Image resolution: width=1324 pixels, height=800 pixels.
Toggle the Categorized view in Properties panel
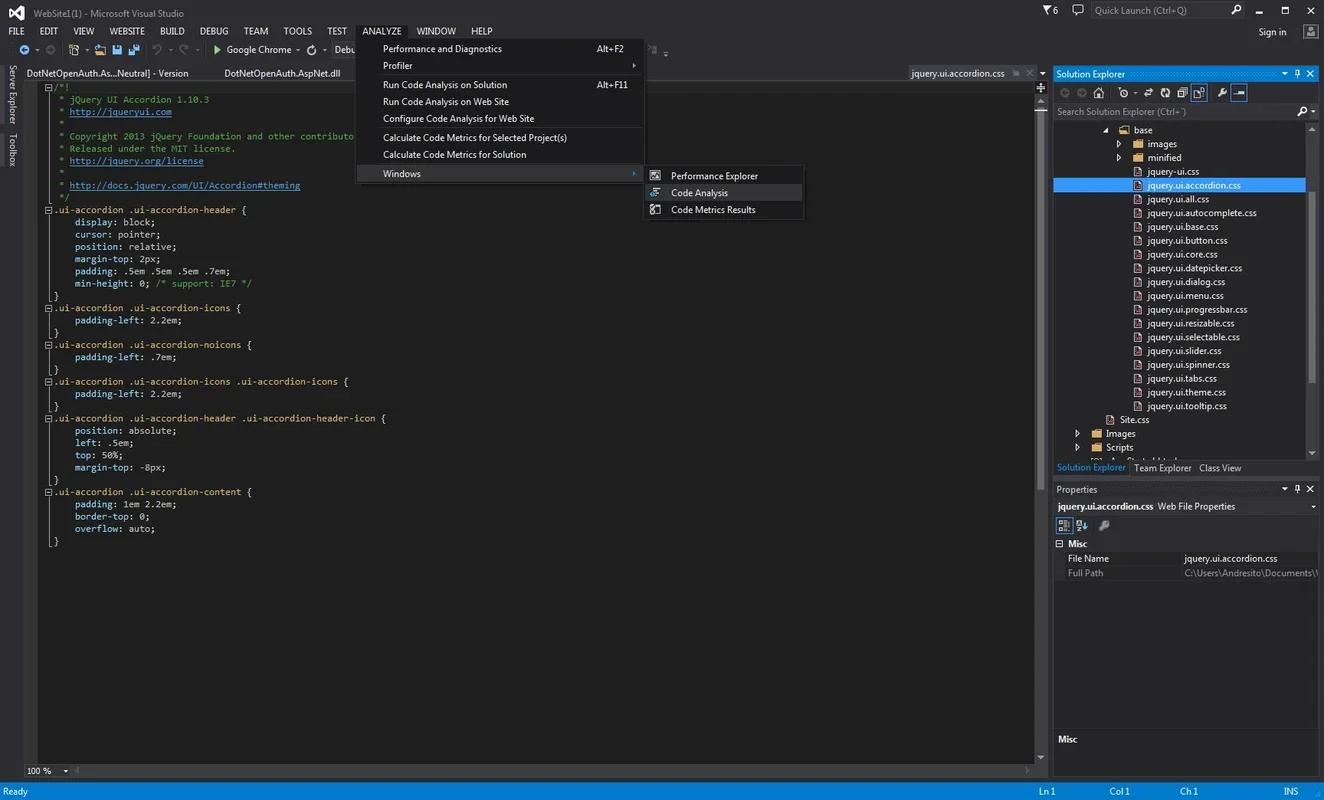click(1065, 525)
